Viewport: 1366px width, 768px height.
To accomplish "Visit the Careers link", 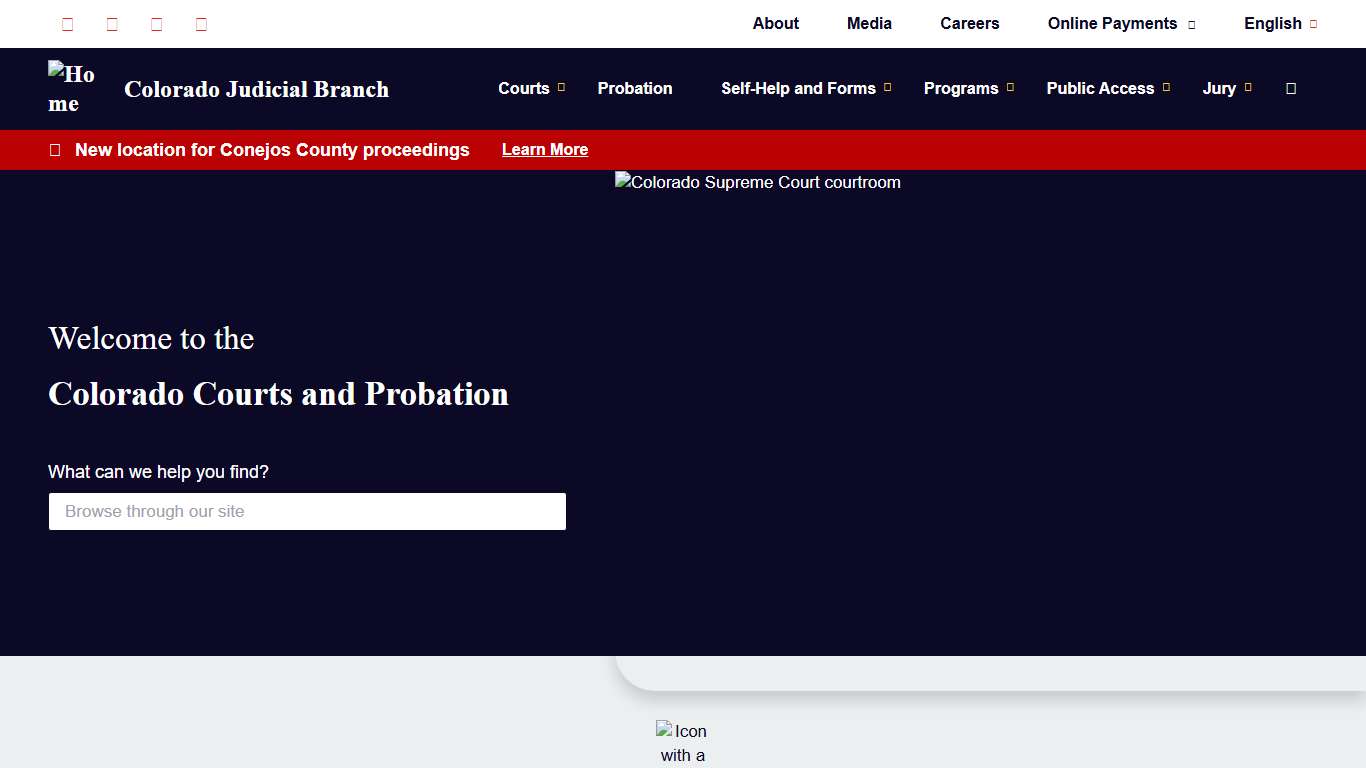I will [x=969, y=24].
